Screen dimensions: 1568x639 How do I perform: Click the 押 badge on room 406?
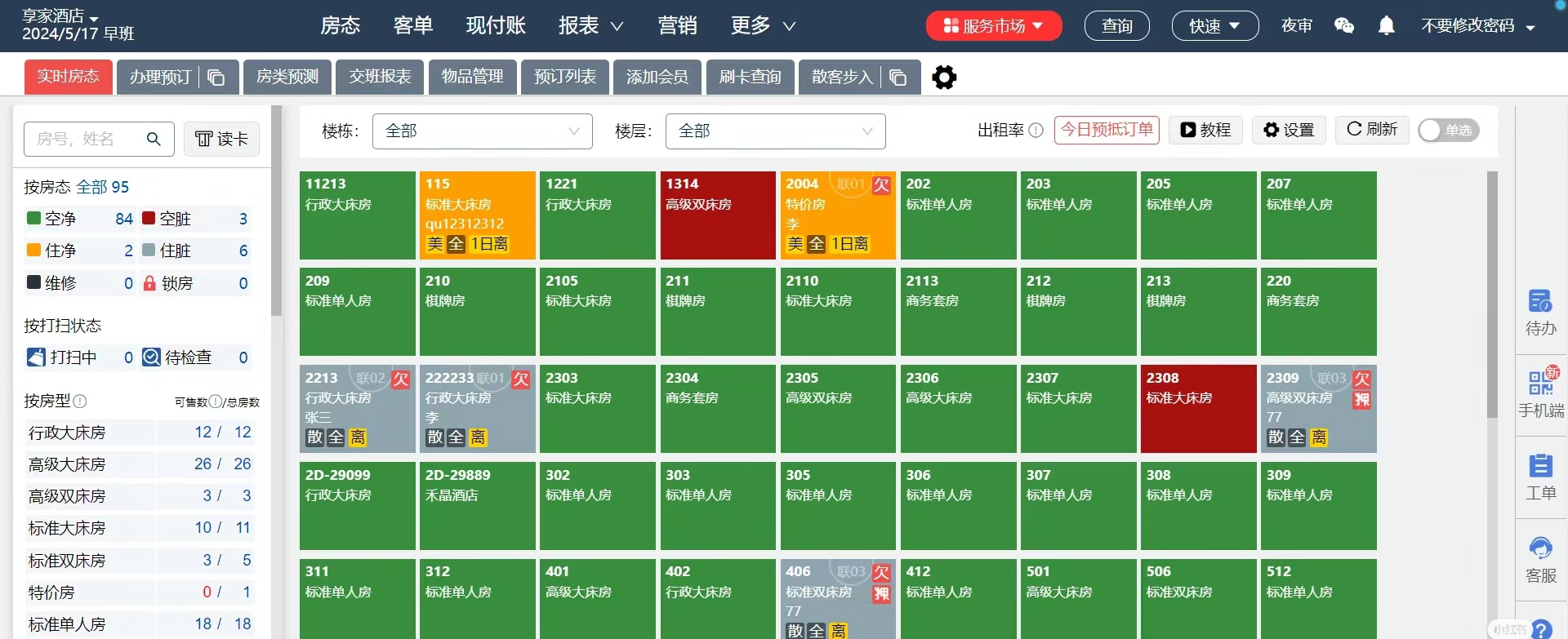click(x=882, y=594)
